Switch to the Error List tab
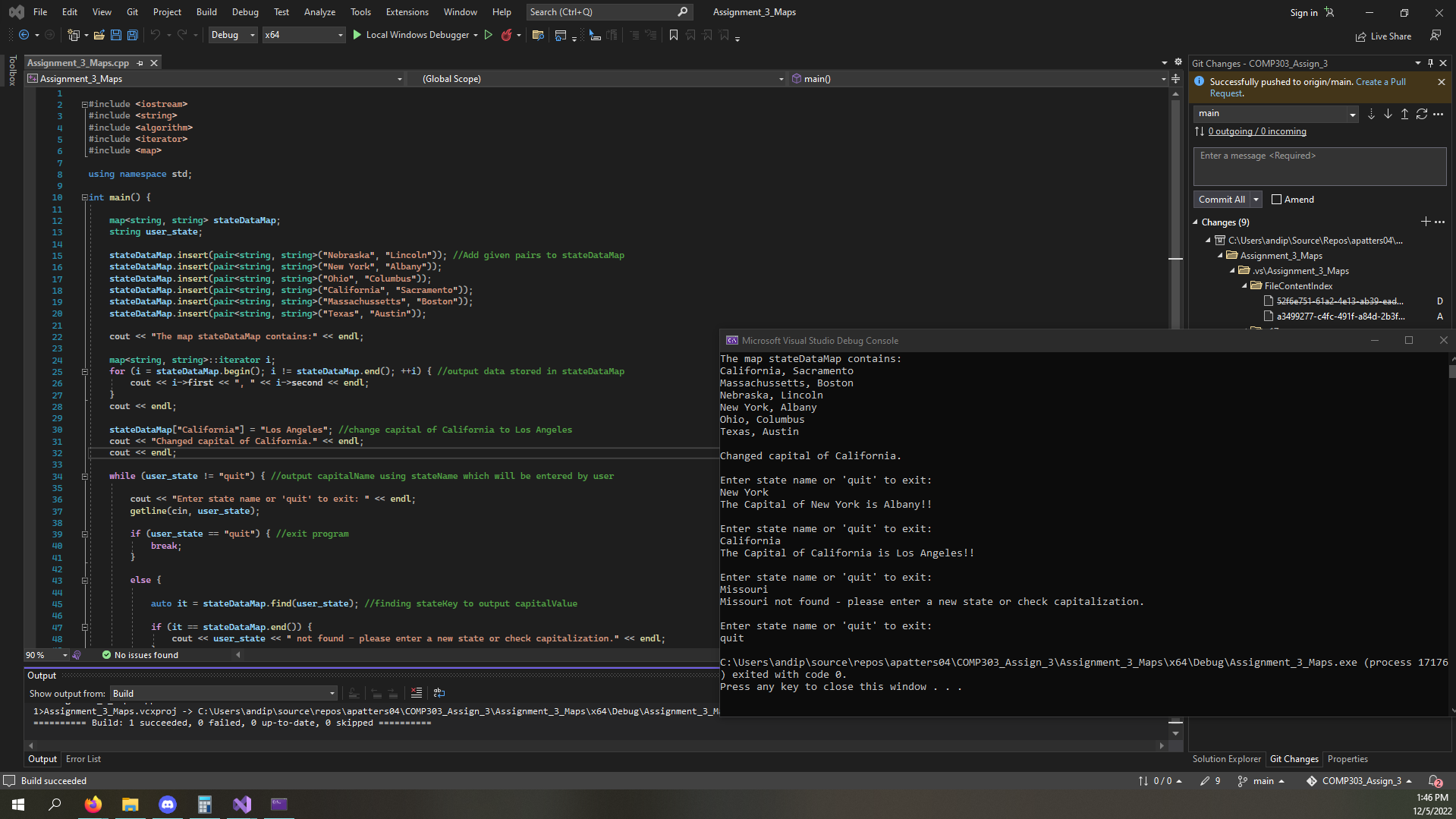1456x819 pixels. pos(83,759)
